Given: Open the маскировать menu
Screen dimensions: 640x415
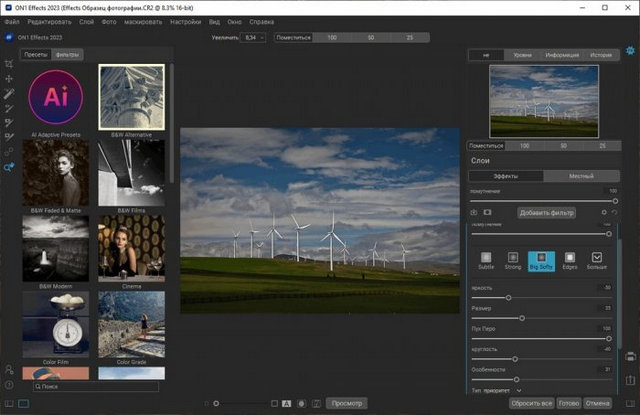Looking at the screenshot, I should click(x=143, y=20).
